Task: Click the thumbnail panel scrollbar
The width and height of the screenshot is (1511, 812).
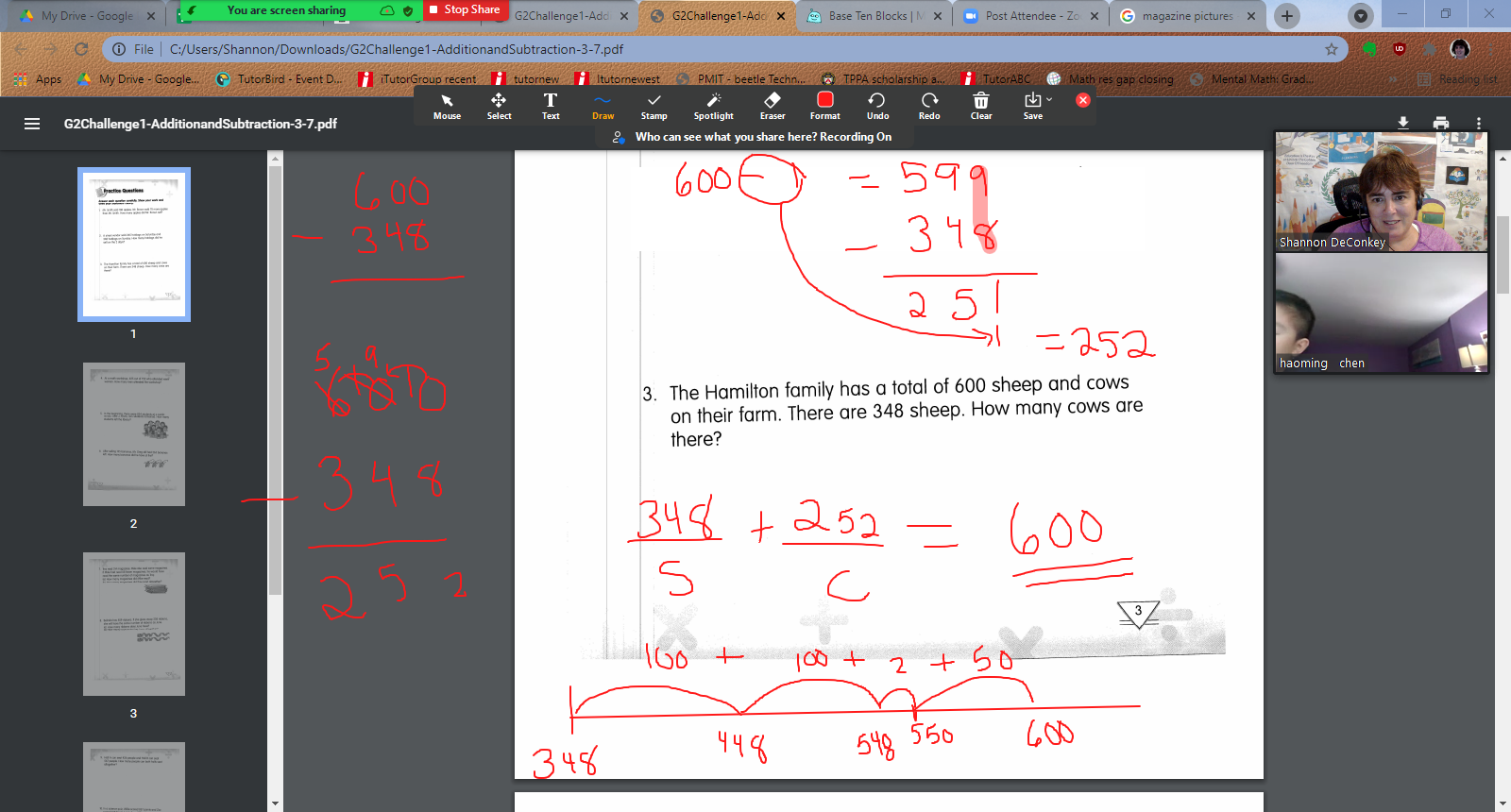Action: [275, 379]
